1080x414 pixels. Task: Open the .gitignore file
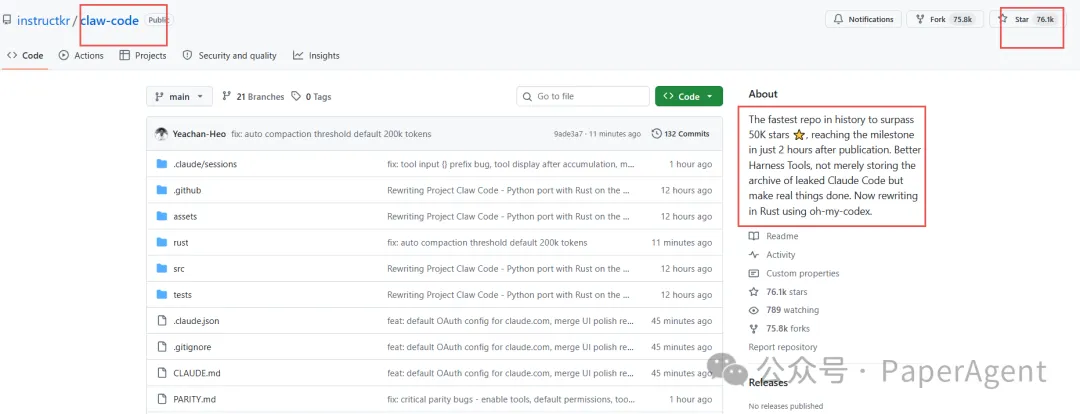192,348
